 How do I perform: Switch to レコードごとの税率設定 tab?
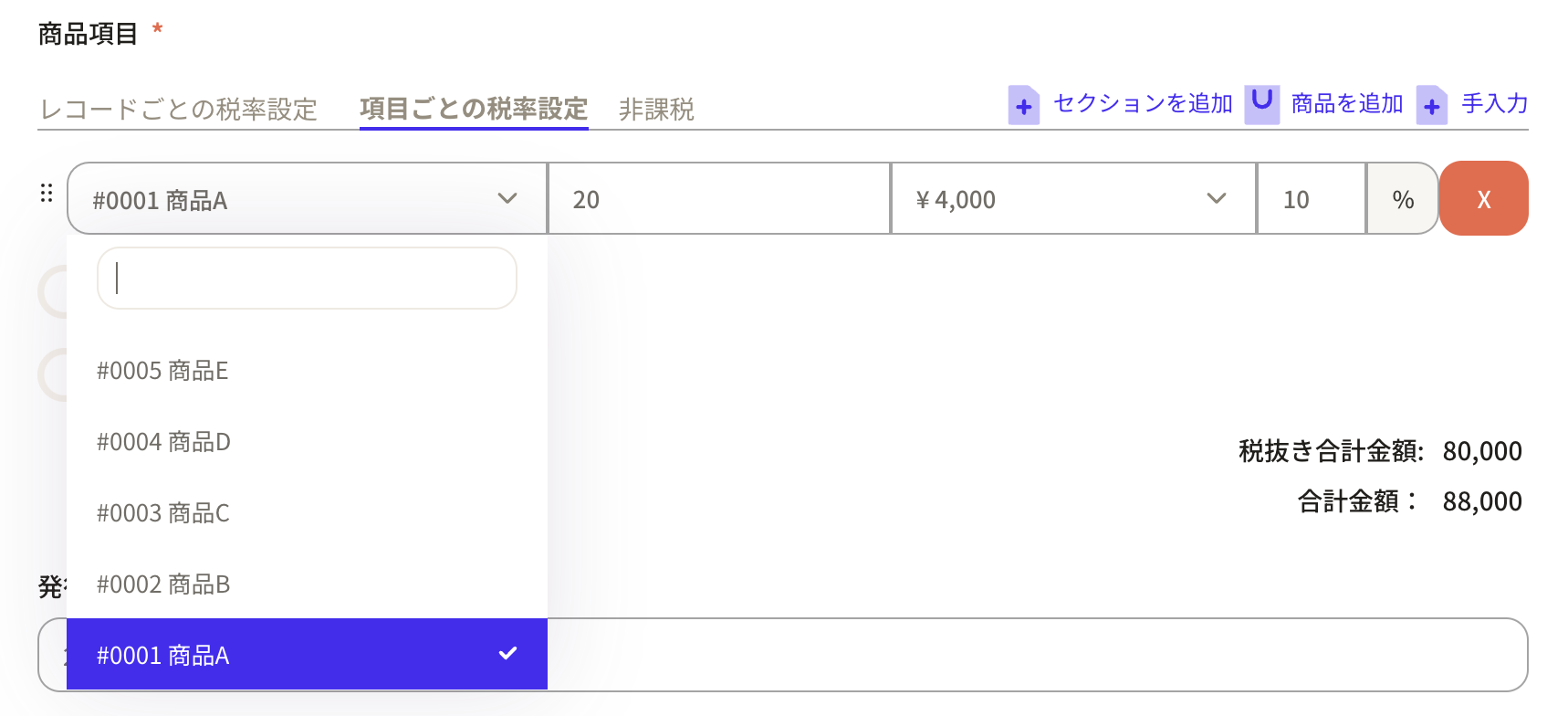179,110
